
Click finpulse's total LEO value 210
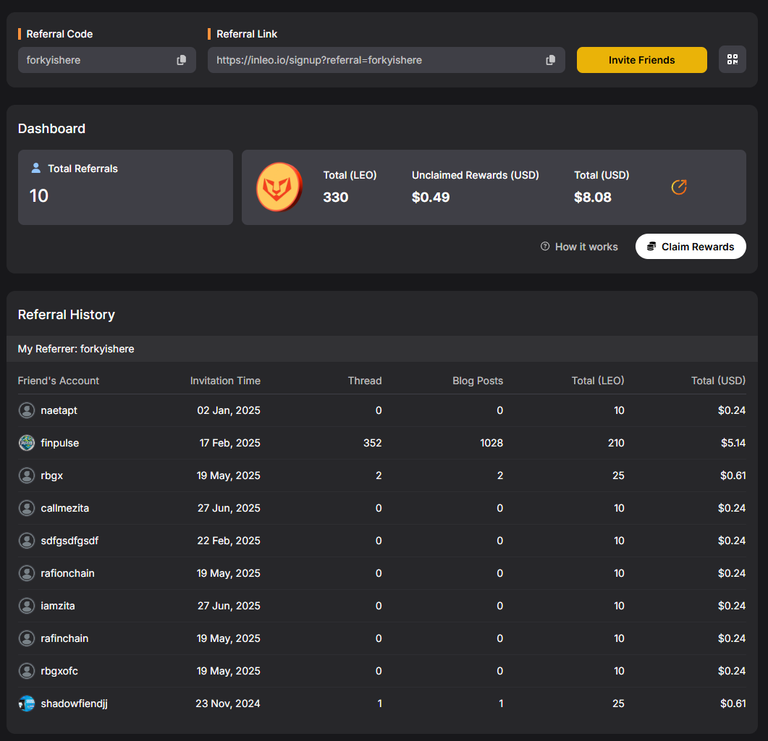click(x=616, y=443)
